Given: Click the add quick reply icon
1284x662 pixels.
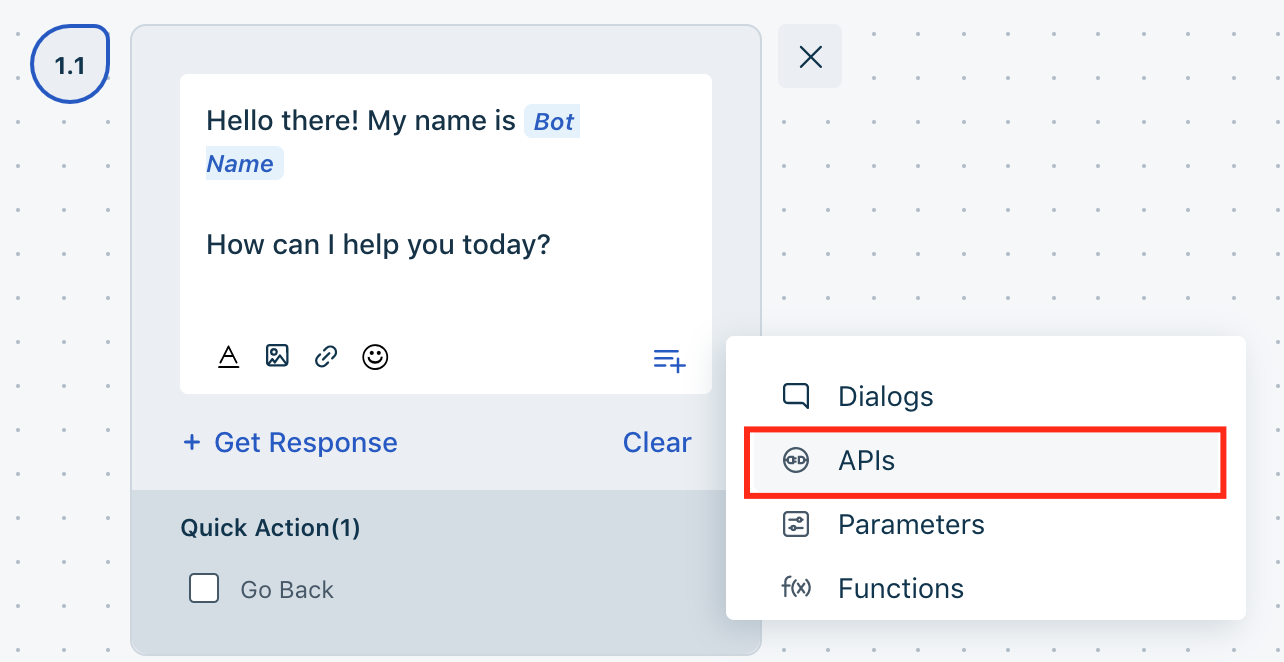Looking at the screenshot, I should point(668,360).
